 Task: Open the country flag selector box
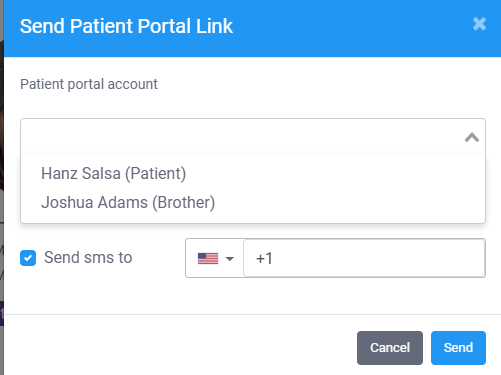215,258
